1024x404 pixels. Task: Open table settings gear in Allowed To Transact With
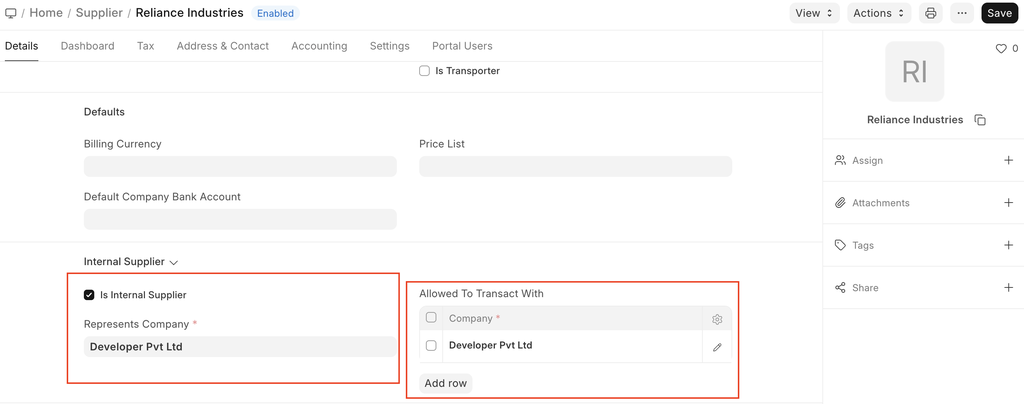pos(717,319)
